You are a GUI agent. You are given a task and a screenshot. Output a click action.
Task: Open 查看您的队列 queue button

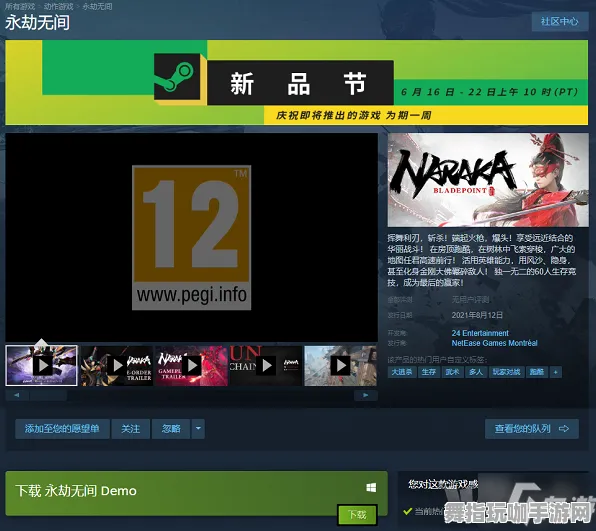(532, 429)
